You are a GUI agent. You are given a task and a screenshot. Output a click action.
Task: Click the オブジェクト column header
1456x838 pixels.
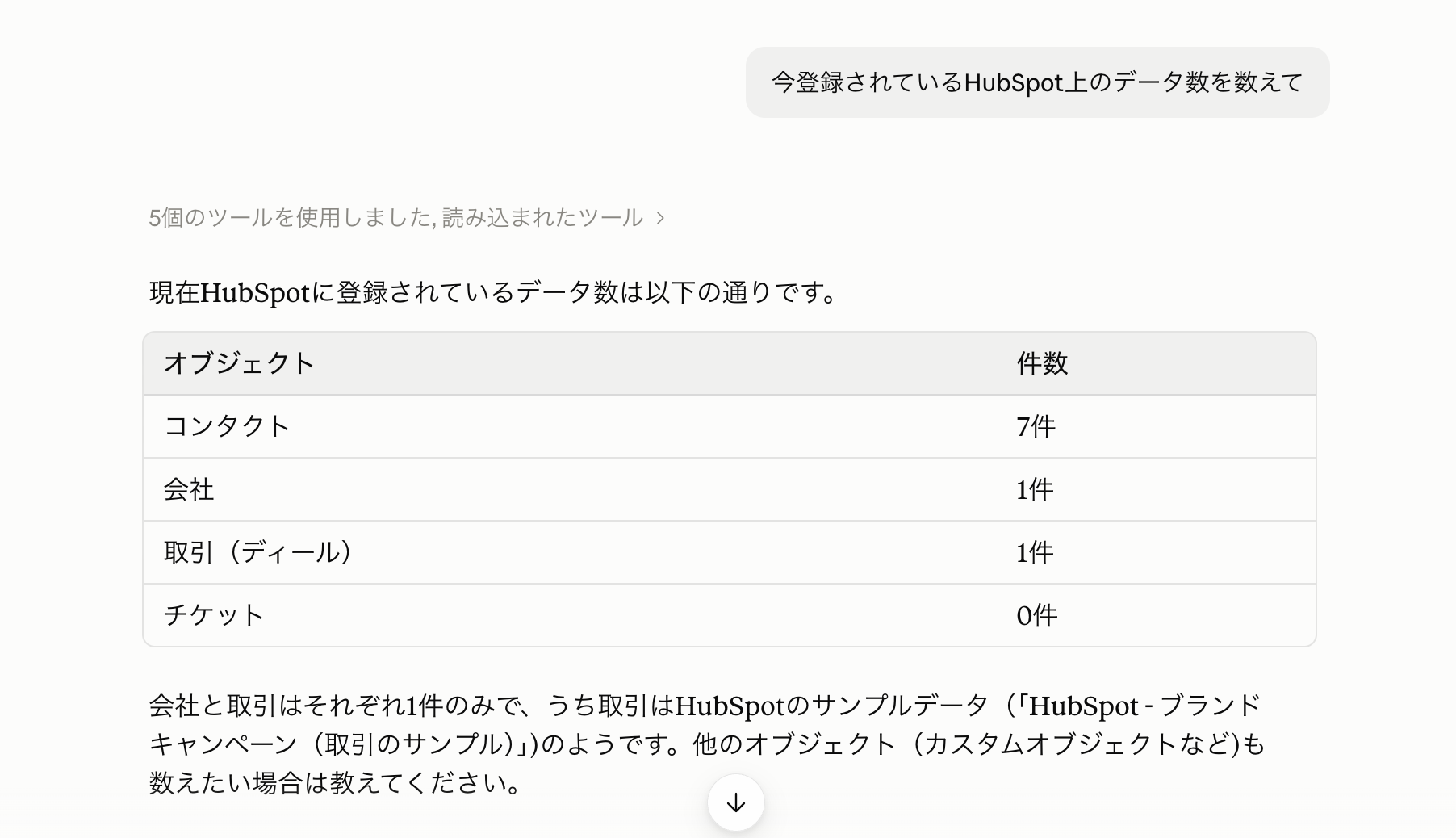point(239,363)
